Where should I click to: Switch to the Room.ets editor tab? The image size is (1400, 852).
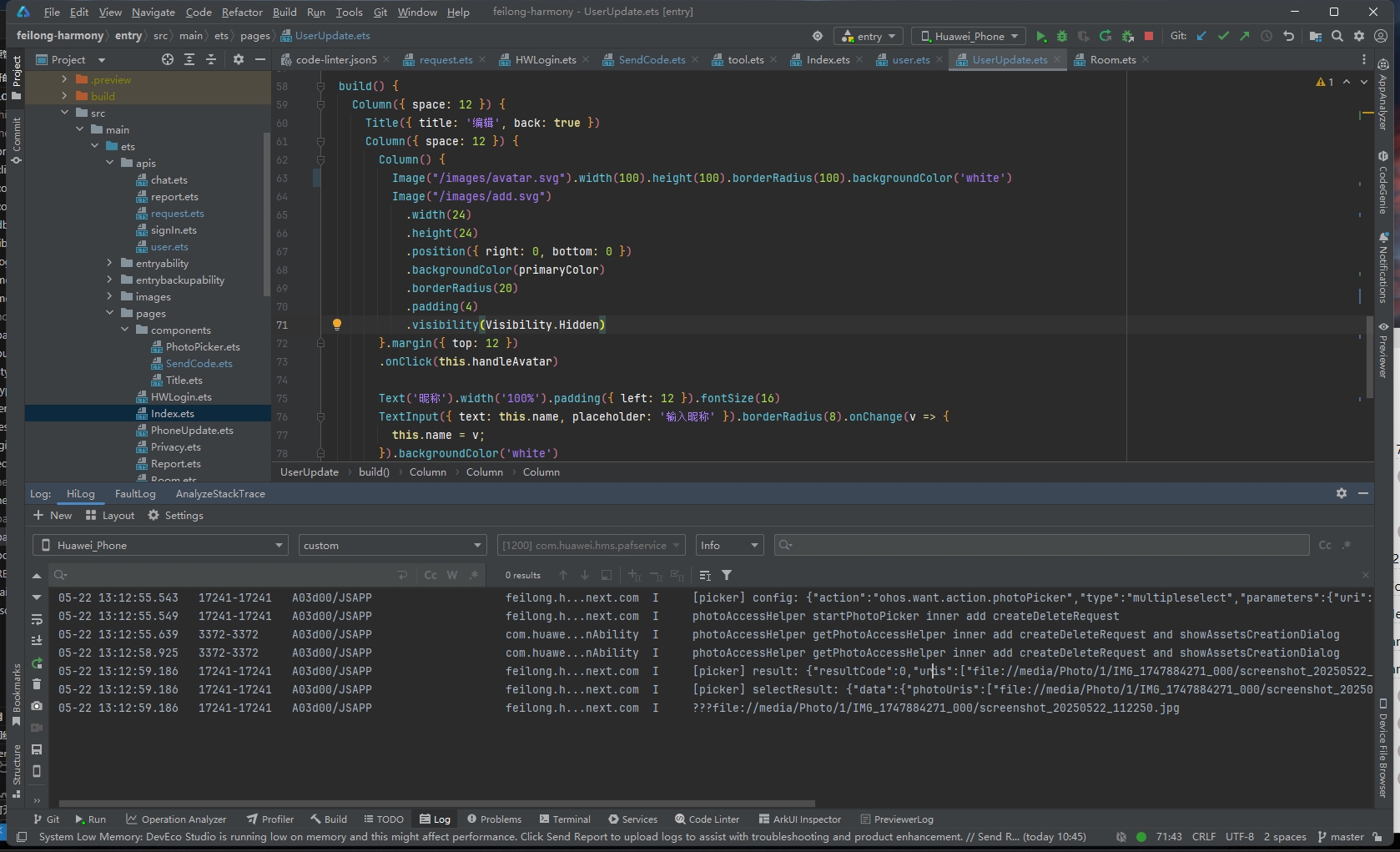click(1112, 59)
